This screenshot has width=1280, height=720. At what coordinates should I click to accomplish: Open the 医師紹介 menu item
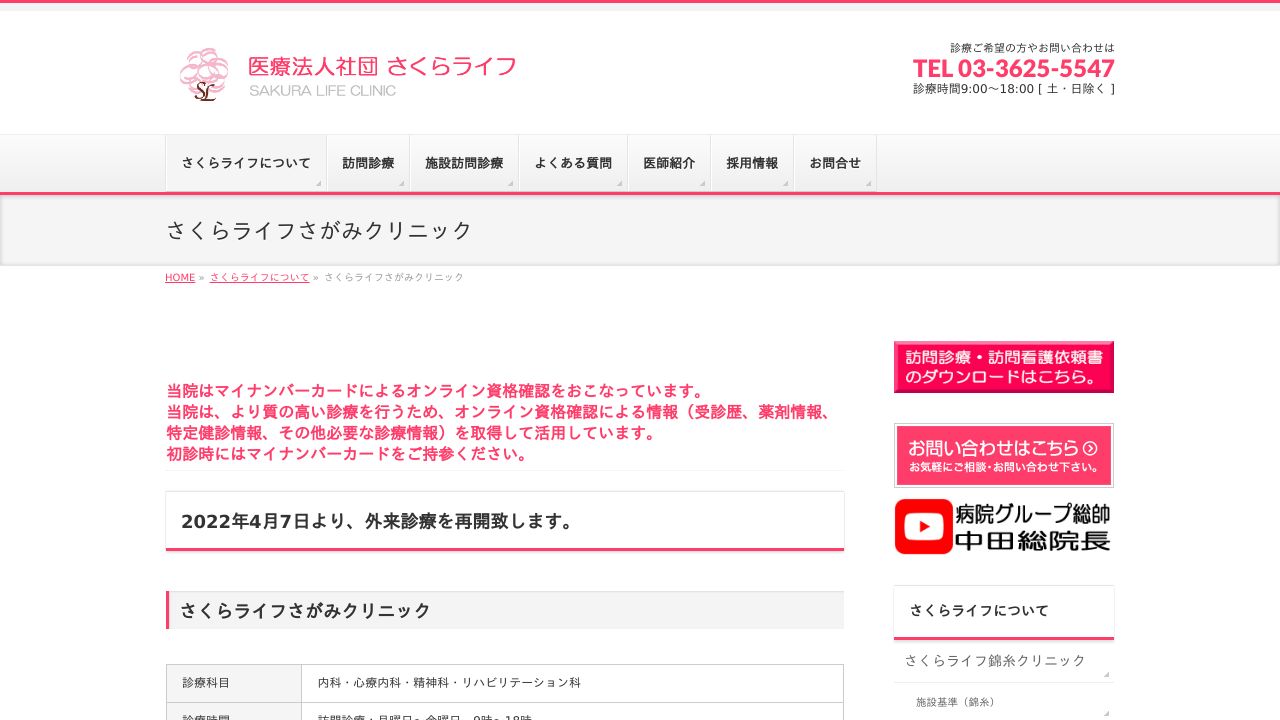click(x=669, y=163)
